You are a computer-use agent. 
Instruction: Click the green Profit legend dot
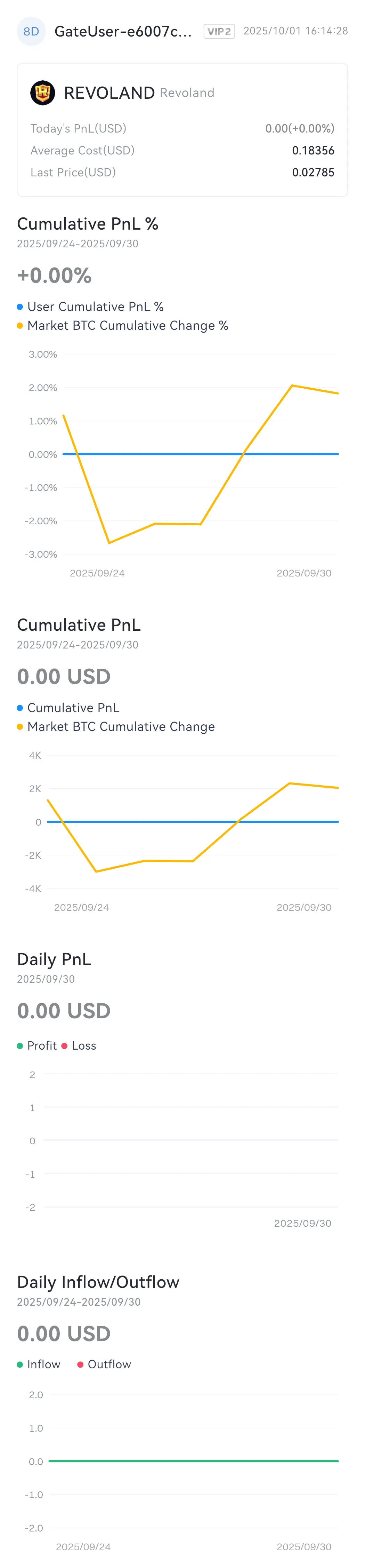[20, 1046]
